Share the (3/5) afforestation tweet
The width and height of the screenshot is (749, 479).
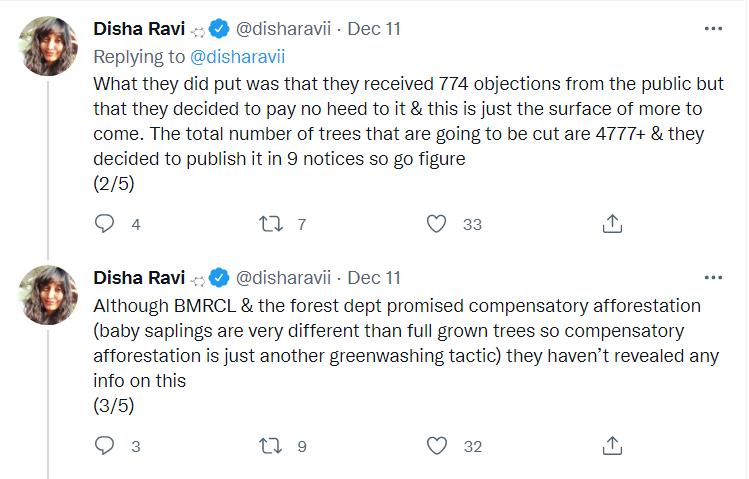click(612, 445)
